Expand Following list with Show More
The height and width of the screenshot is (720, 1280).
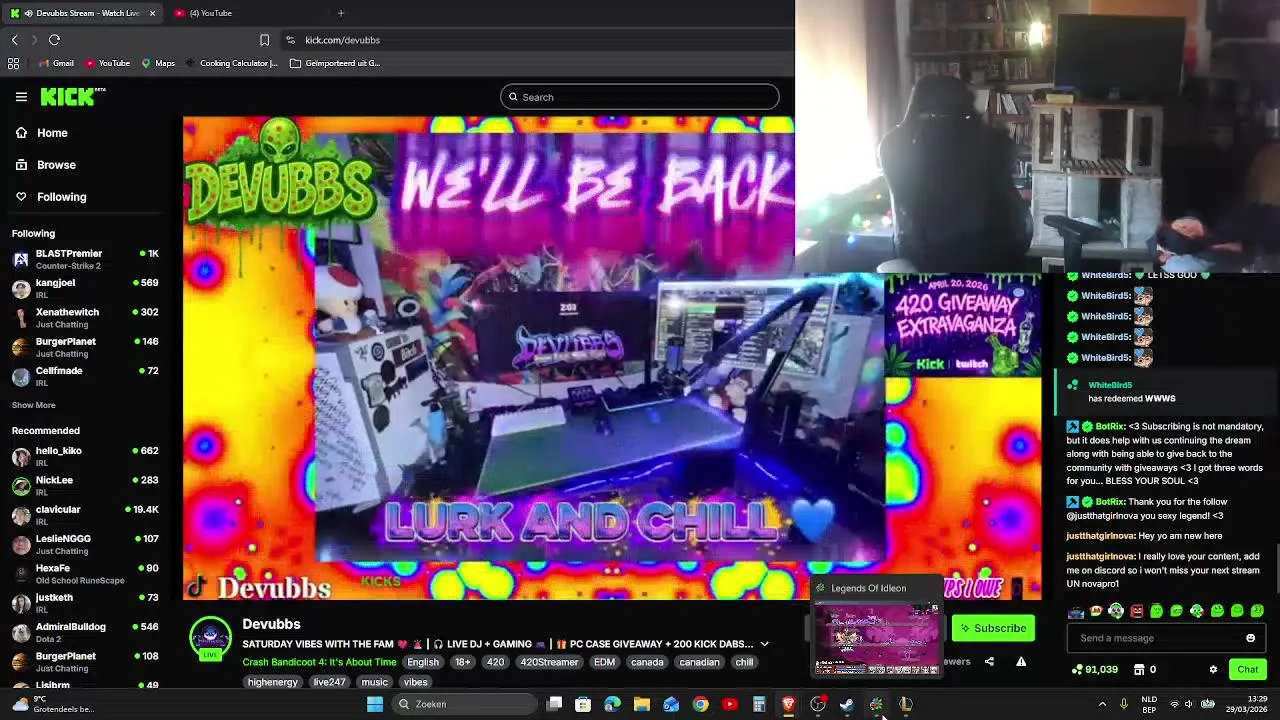pos(33,405)
